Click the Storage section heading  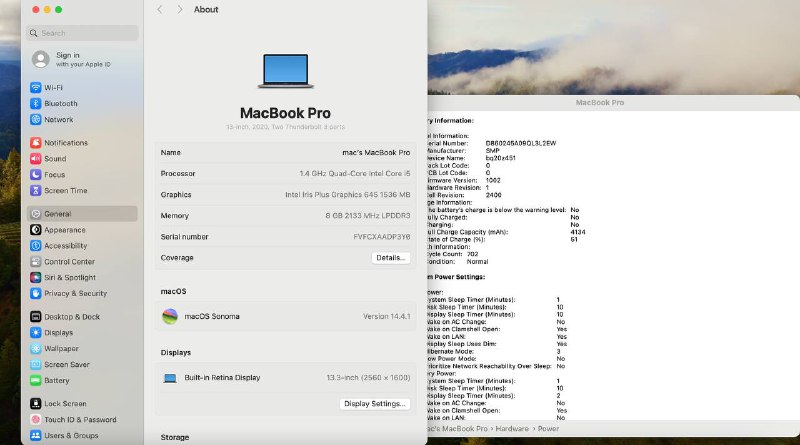click(175, 437)
